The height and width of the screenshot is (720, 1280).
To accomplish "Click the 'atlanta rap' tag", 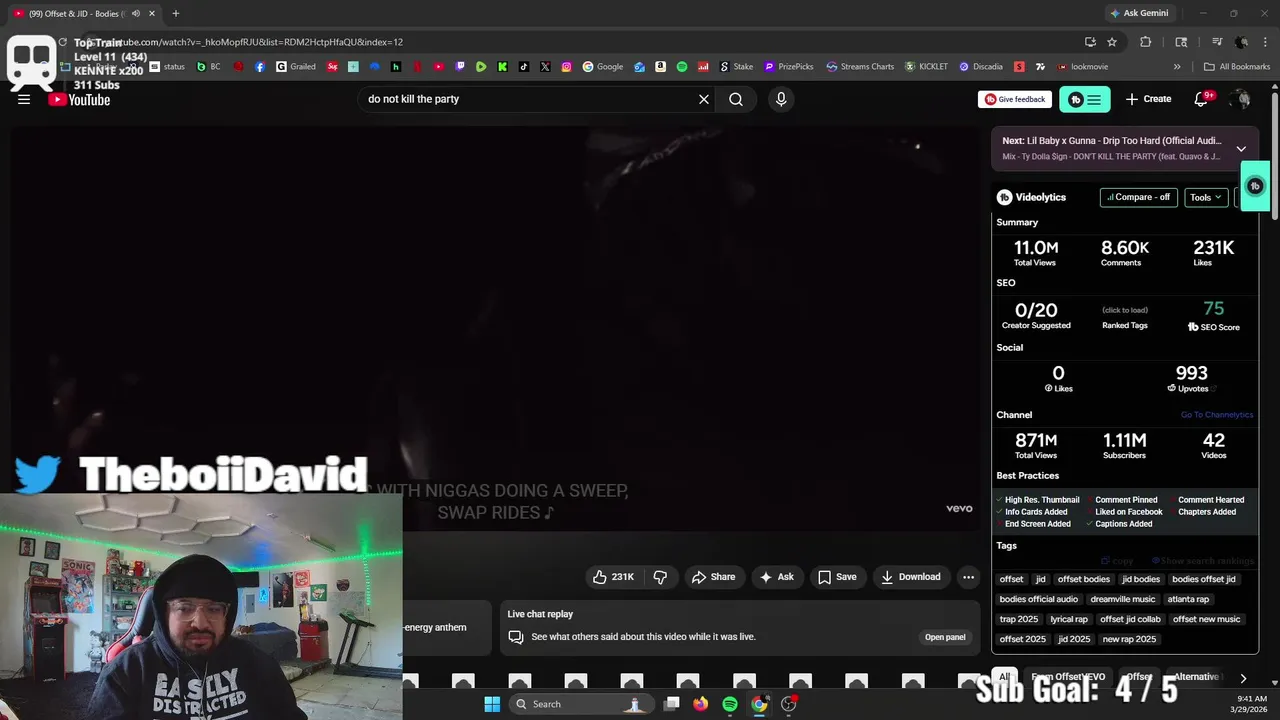I will (1188, 599).
